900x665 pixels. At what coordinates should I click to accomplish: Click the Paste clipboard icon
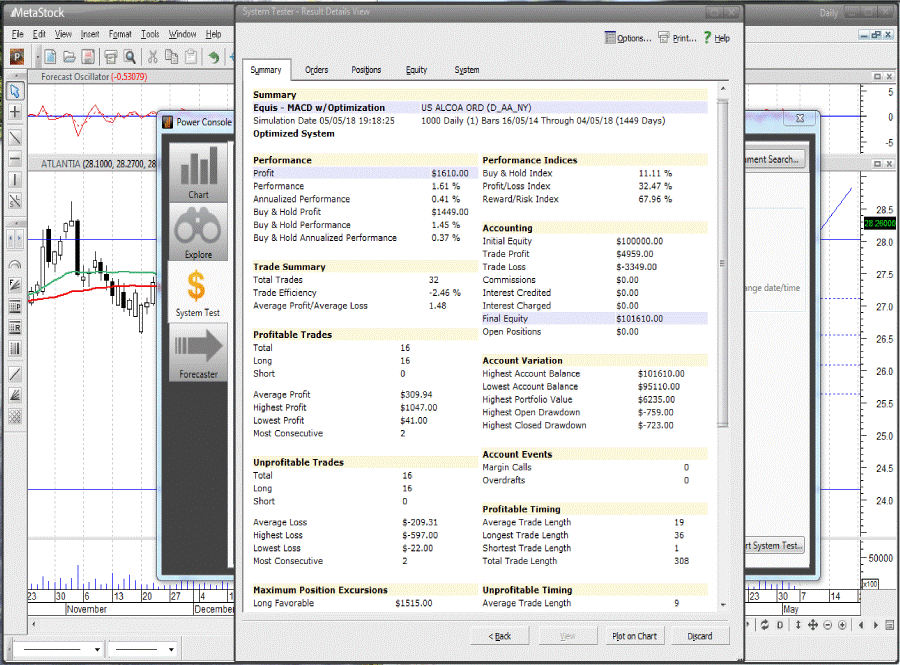[191, 57]
